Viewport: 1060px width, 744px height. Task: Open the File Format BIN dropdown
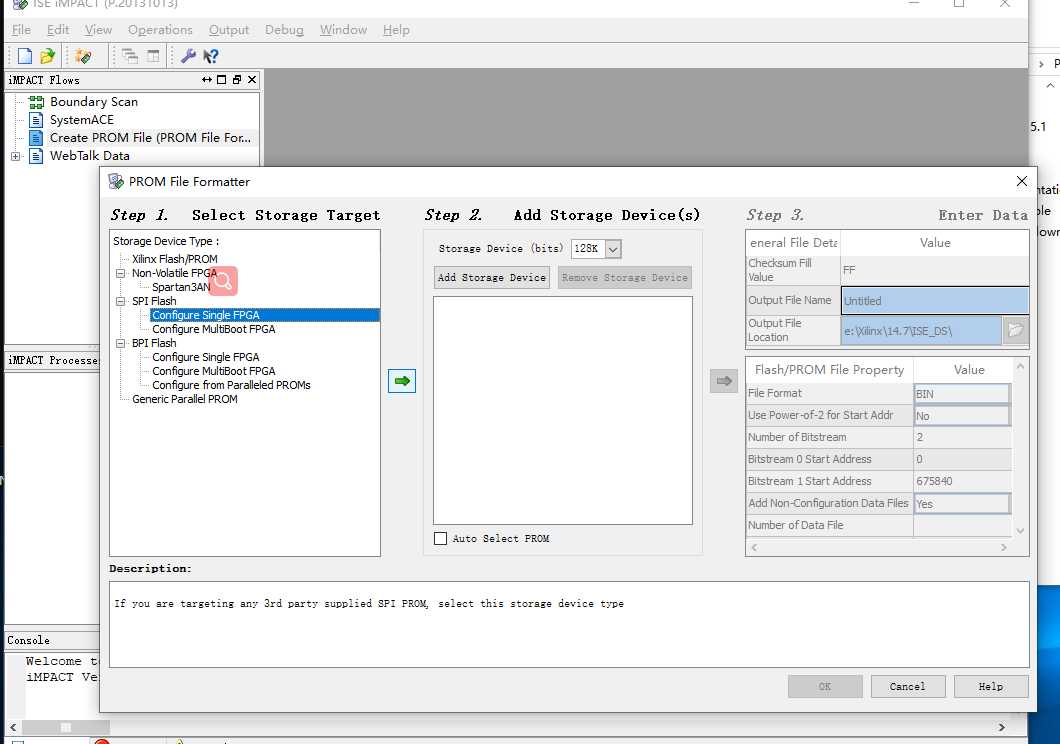coord(962,394)
